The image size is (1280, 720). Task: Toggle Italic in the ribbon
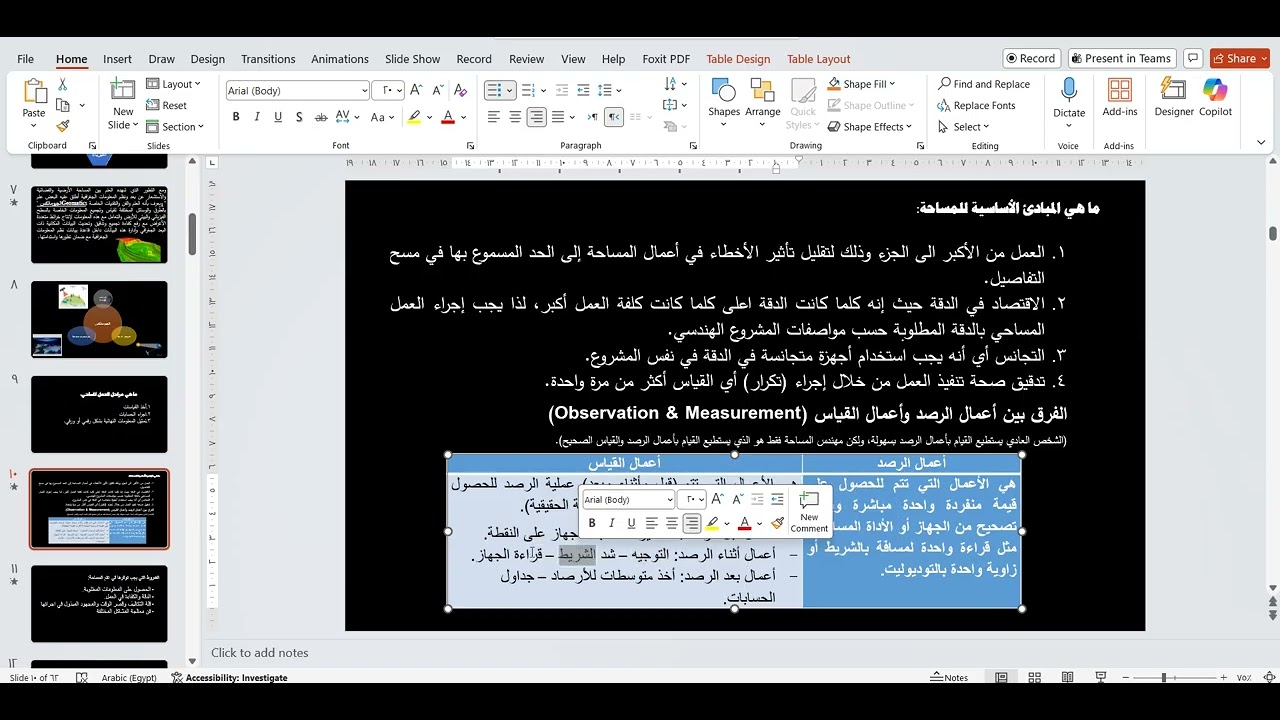pyautogui.click(x=257, y=117)
